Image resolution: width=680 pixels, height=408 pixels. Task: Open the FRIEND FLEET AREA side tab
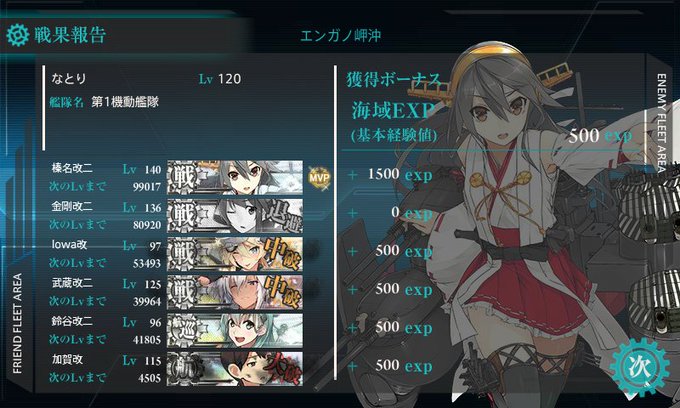coord(17,323)
